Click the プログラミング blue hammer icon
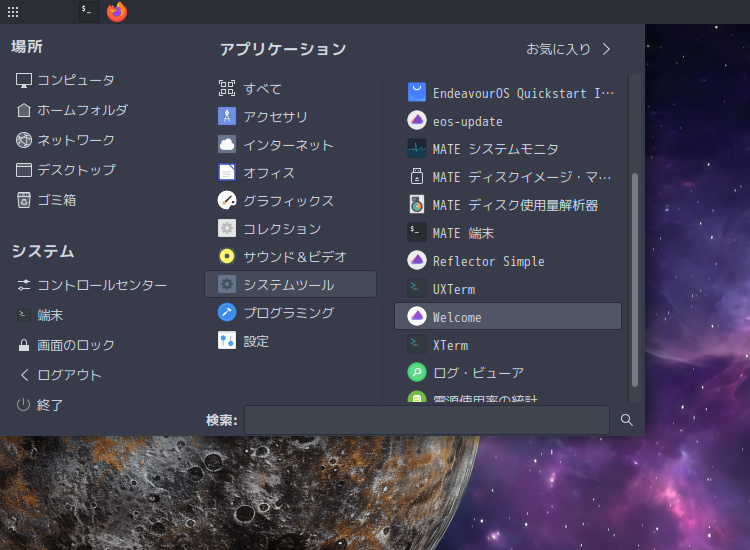The height and width of the screenshot is (550, 750). point(227,312)
